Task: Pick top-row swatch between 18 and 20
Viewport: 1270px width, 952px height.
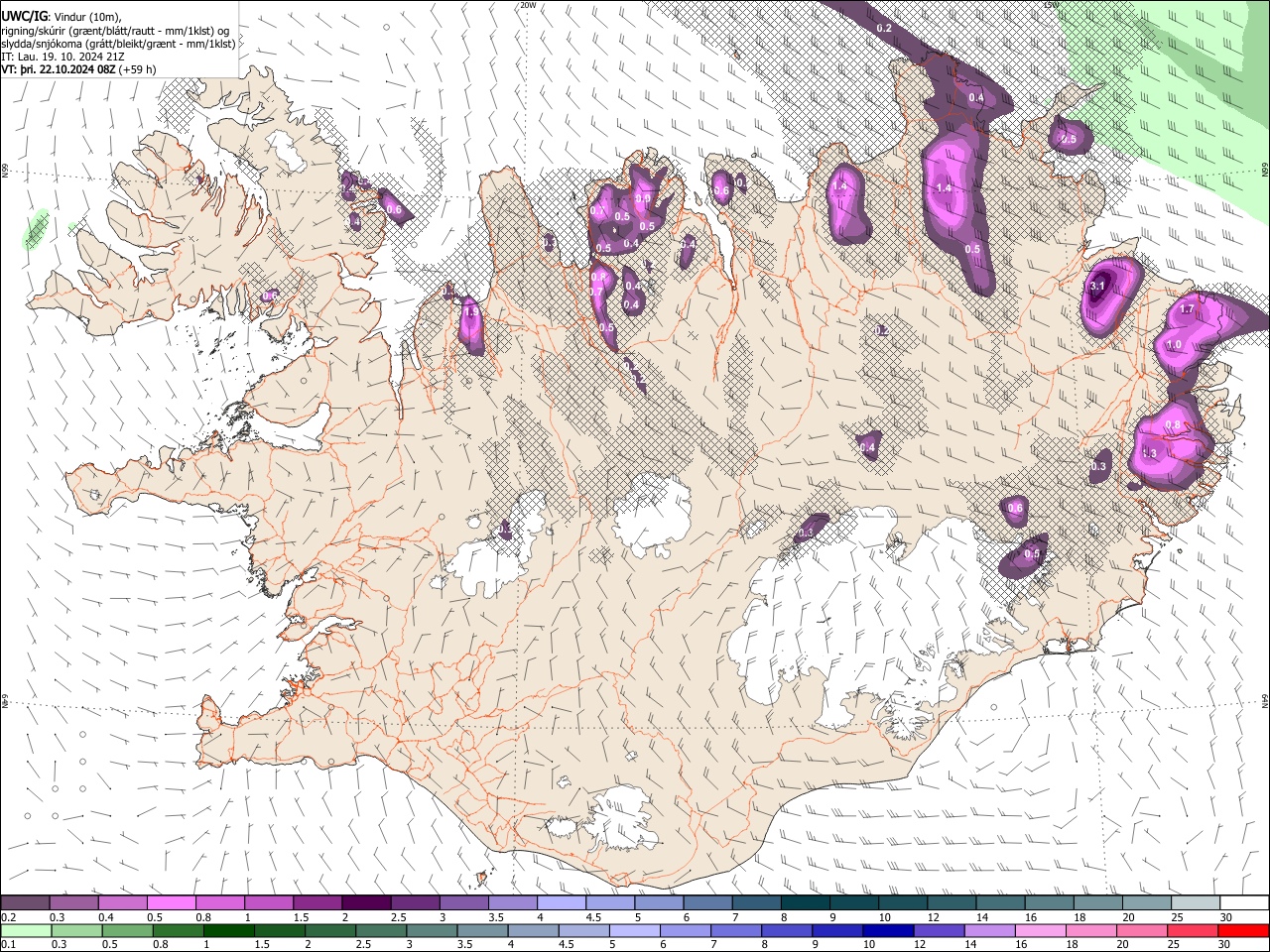Action: pos(1097,903)
